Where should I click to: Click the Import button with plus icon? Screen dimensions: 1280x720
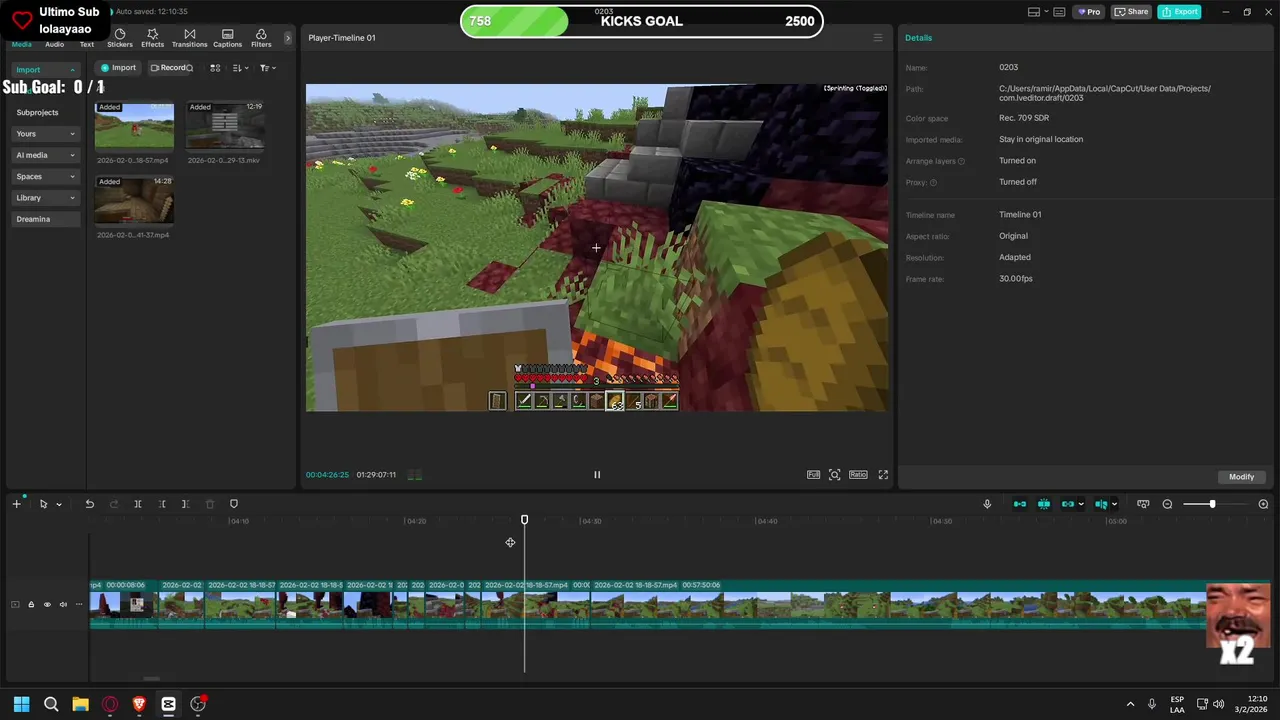pos(118,68)
